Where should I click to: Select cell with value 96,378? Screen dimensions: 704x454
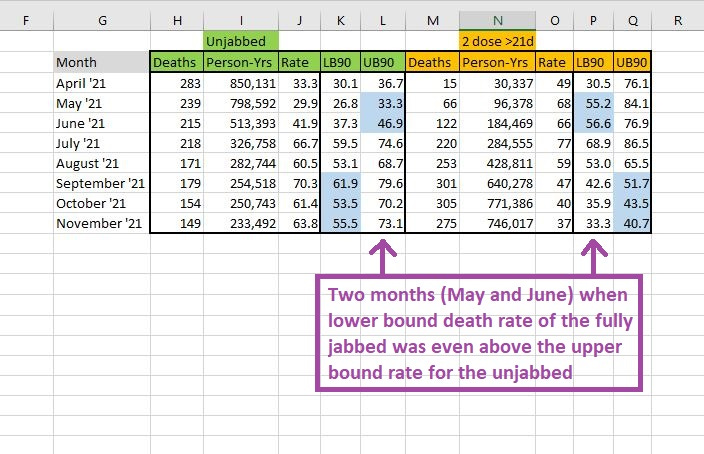497,103
